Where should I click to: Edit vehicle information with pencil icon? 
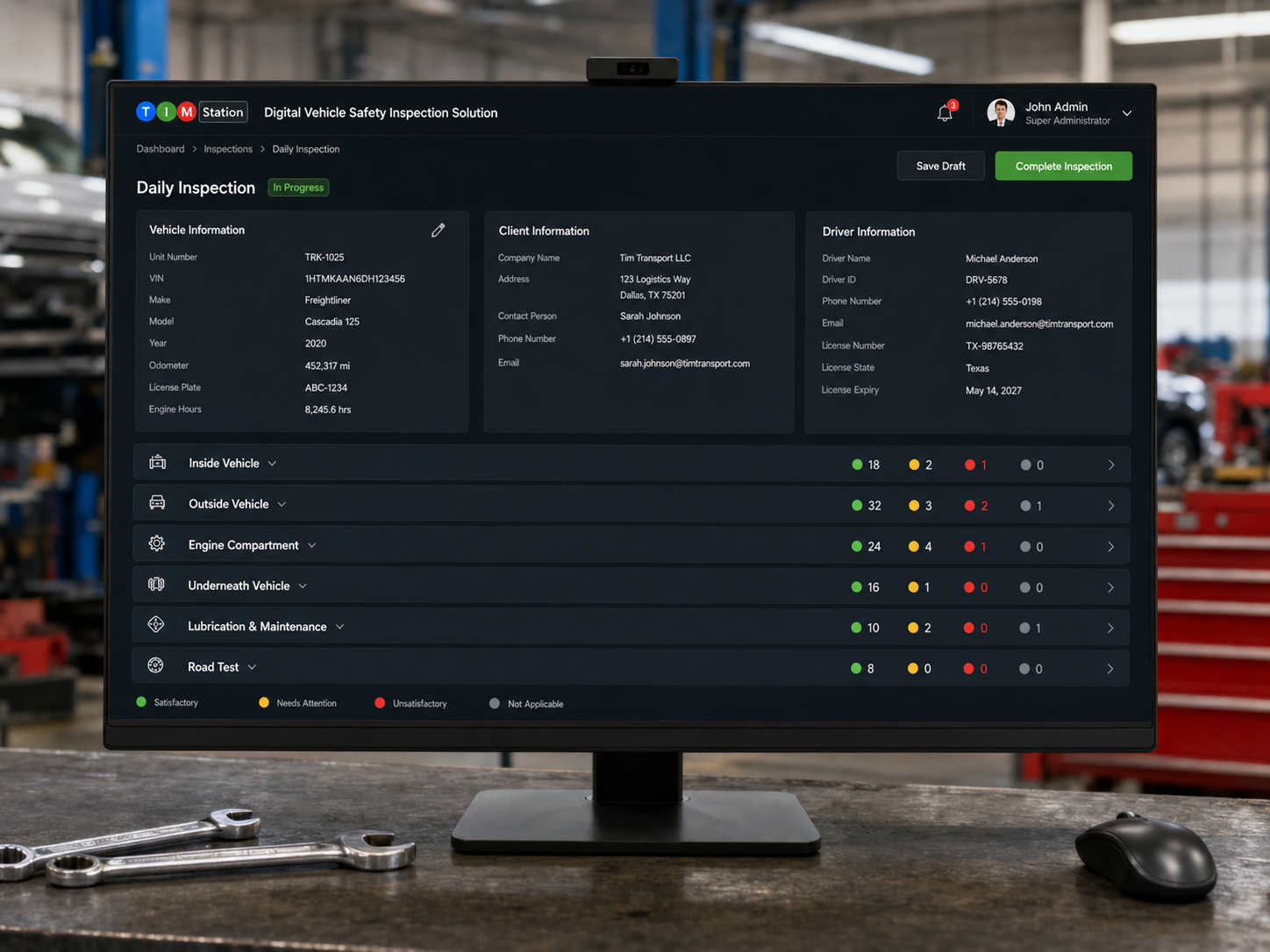pos(439,230)
